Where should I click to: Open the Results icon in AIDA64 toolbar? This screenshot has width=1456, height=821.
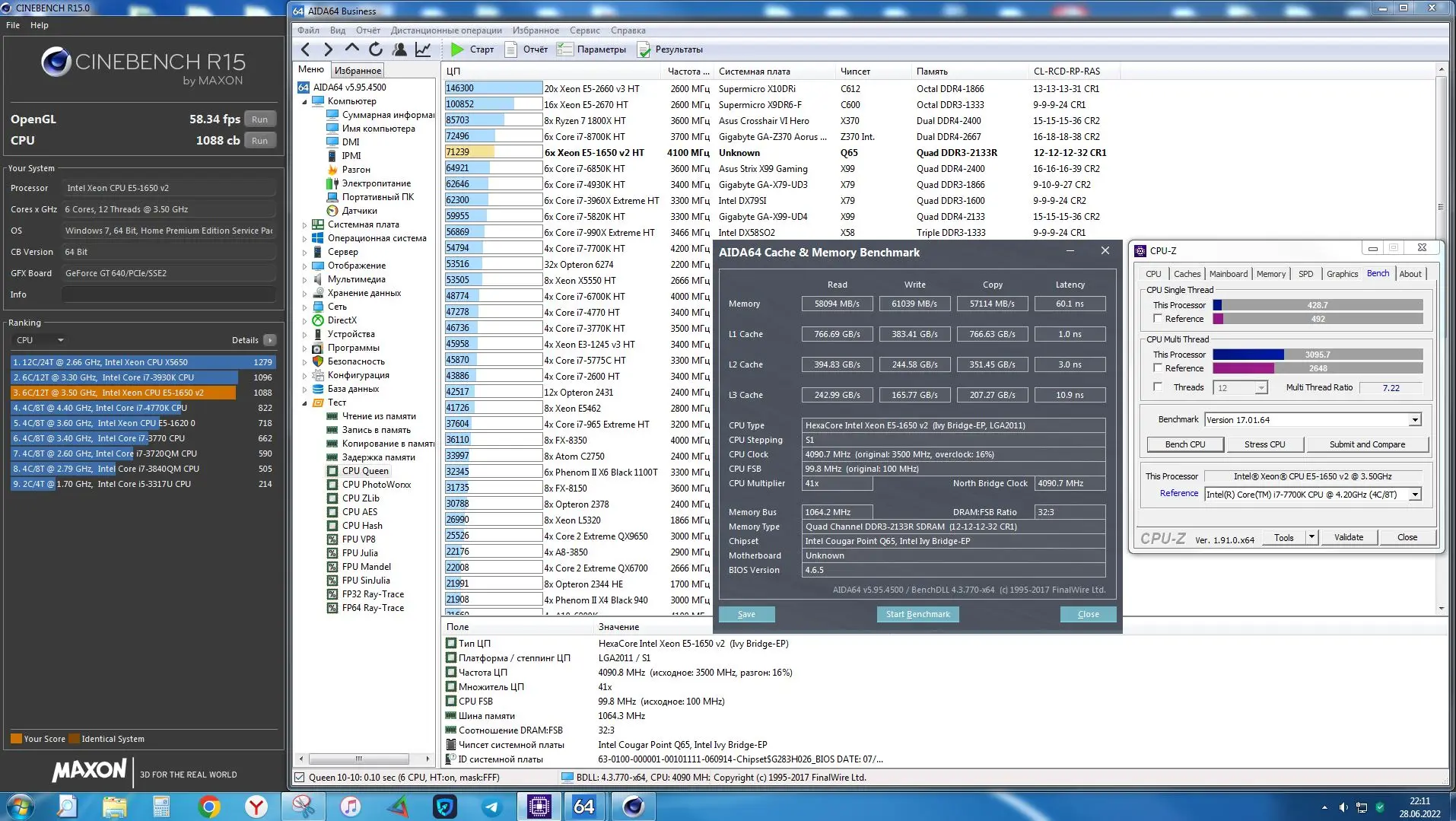[x=644, y=49]
